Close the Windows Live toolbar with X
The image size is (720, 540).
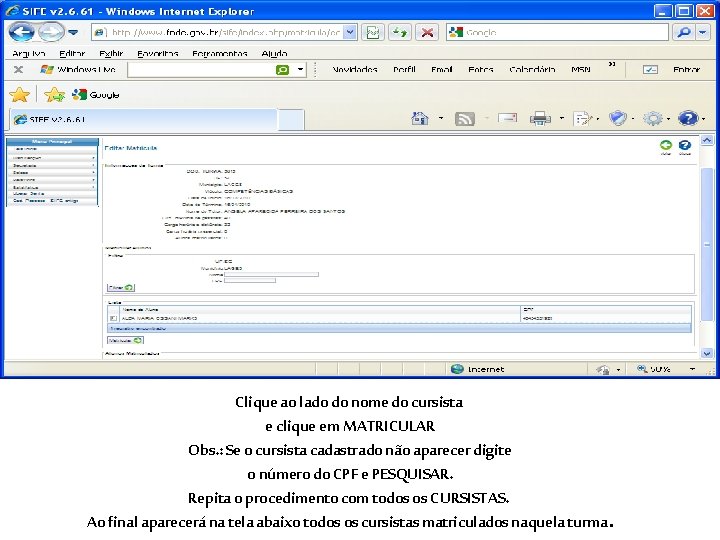click(18, 69)
